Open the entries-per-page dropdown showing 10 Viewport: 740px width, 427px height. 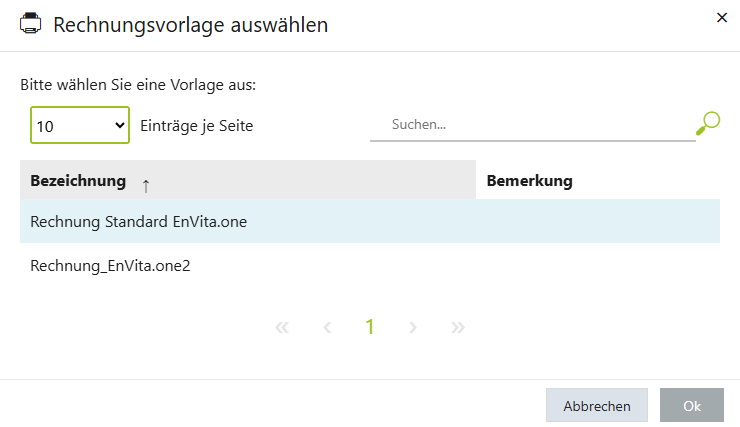80,126
